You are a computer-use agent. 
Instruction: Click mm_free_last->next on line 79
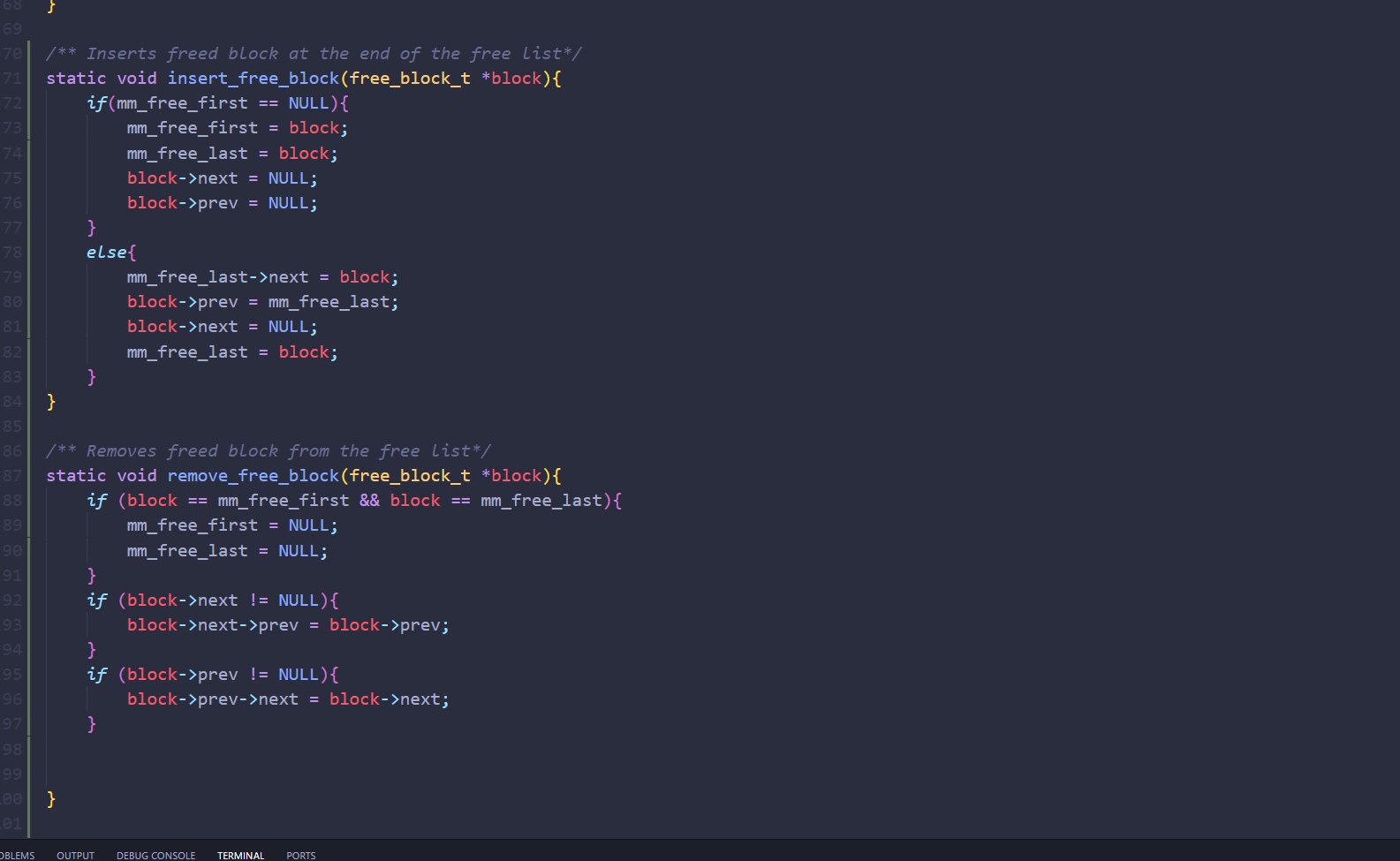pyautogui.click(x=217, y=277)
